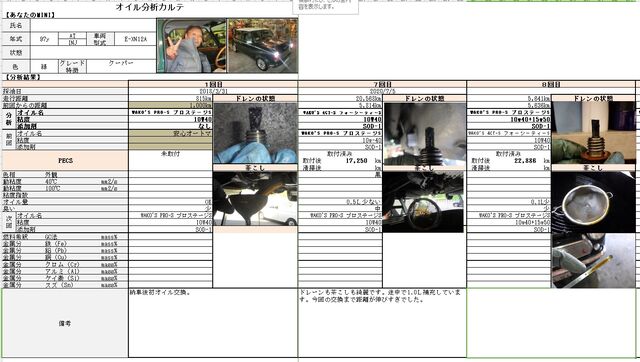The width and height of the screenshot is (640, 362).
Task: Select the 【分析結果】 section heading
Action: pyautogui.click(x=22, y=77)
